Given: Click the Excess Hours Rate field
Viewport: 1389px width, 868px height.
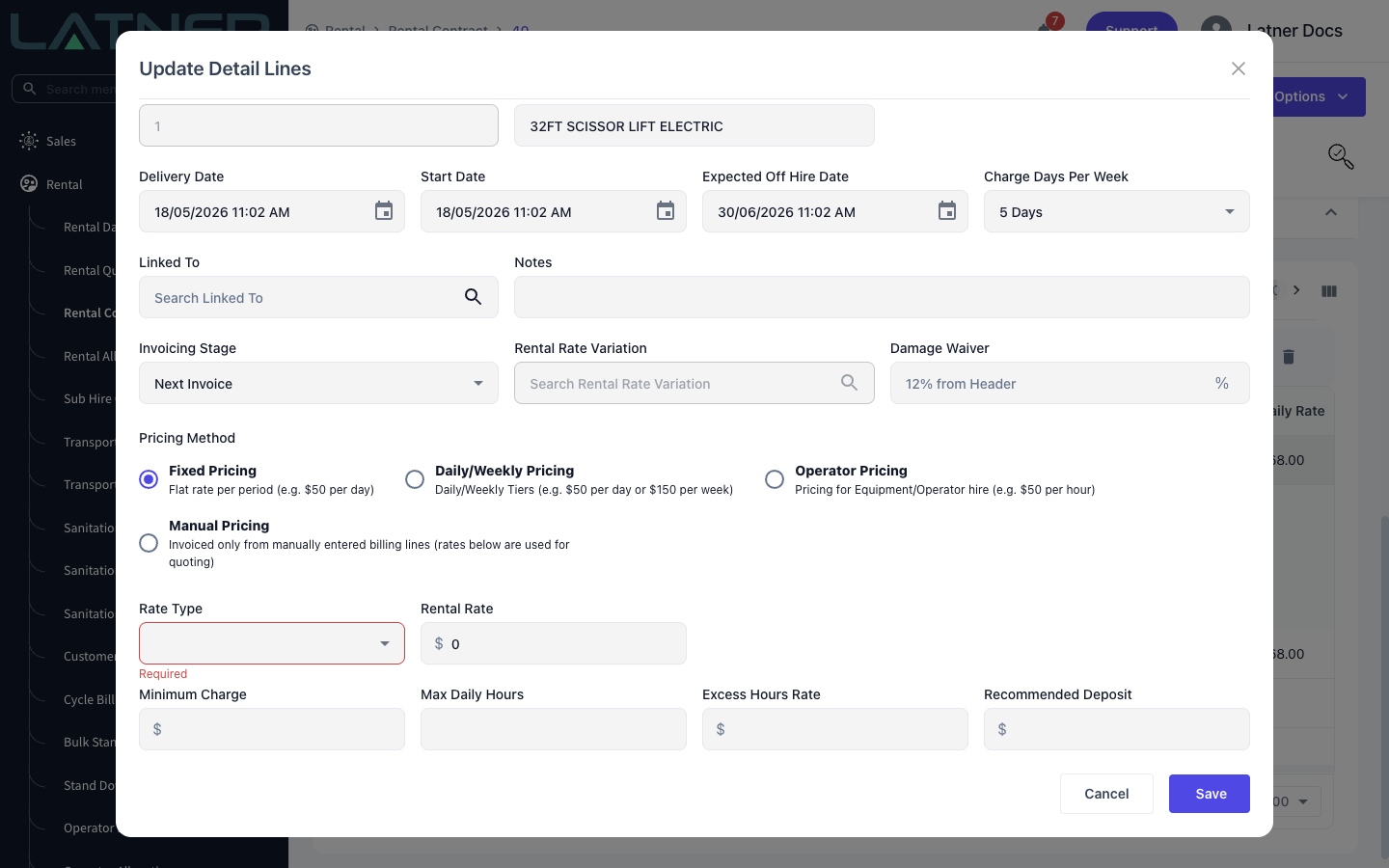Looking at the screenshot, I should click(x=835, y=729).
